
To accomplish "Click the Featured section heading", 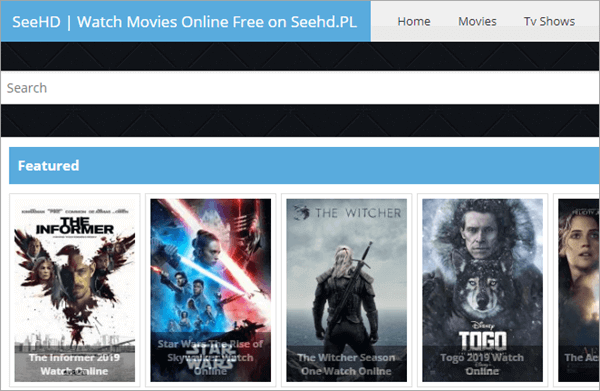I will click(x=49, y=166).
